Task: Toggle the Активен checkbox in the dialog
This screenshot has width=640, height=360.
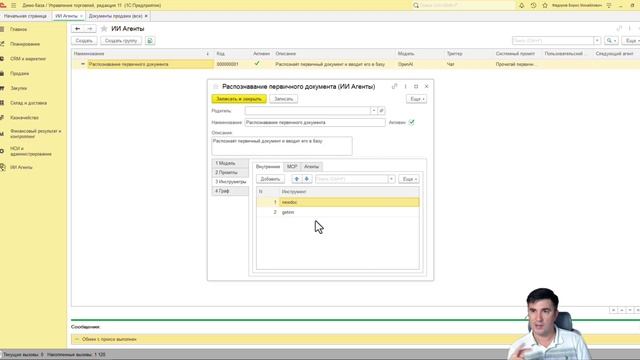Action: (x=411, y=122)
